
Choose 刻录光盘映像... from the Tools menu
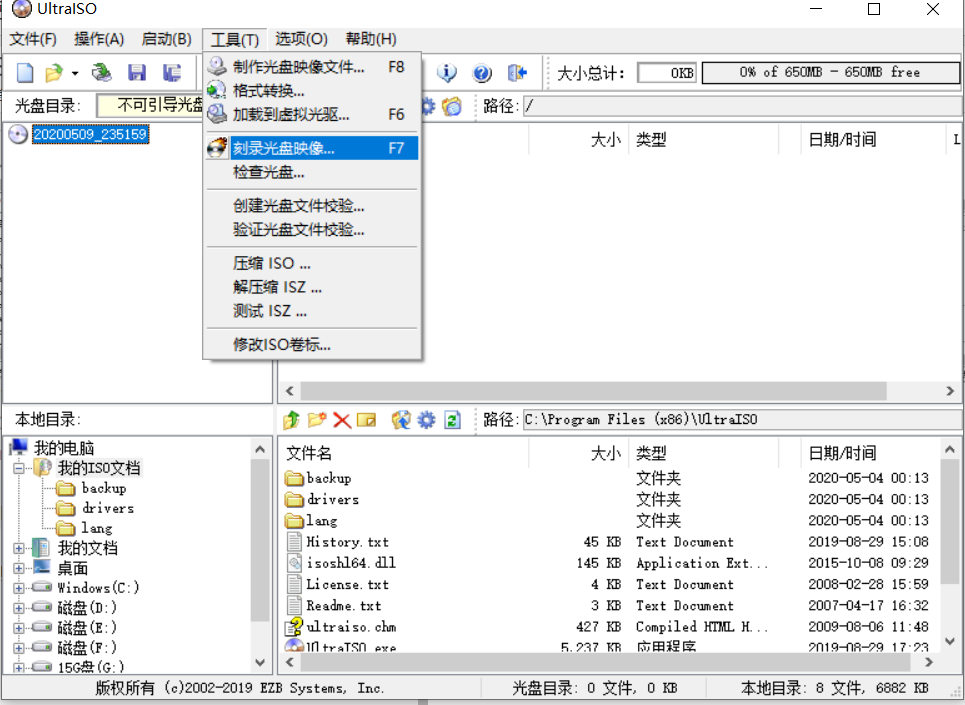click(312, 148)
